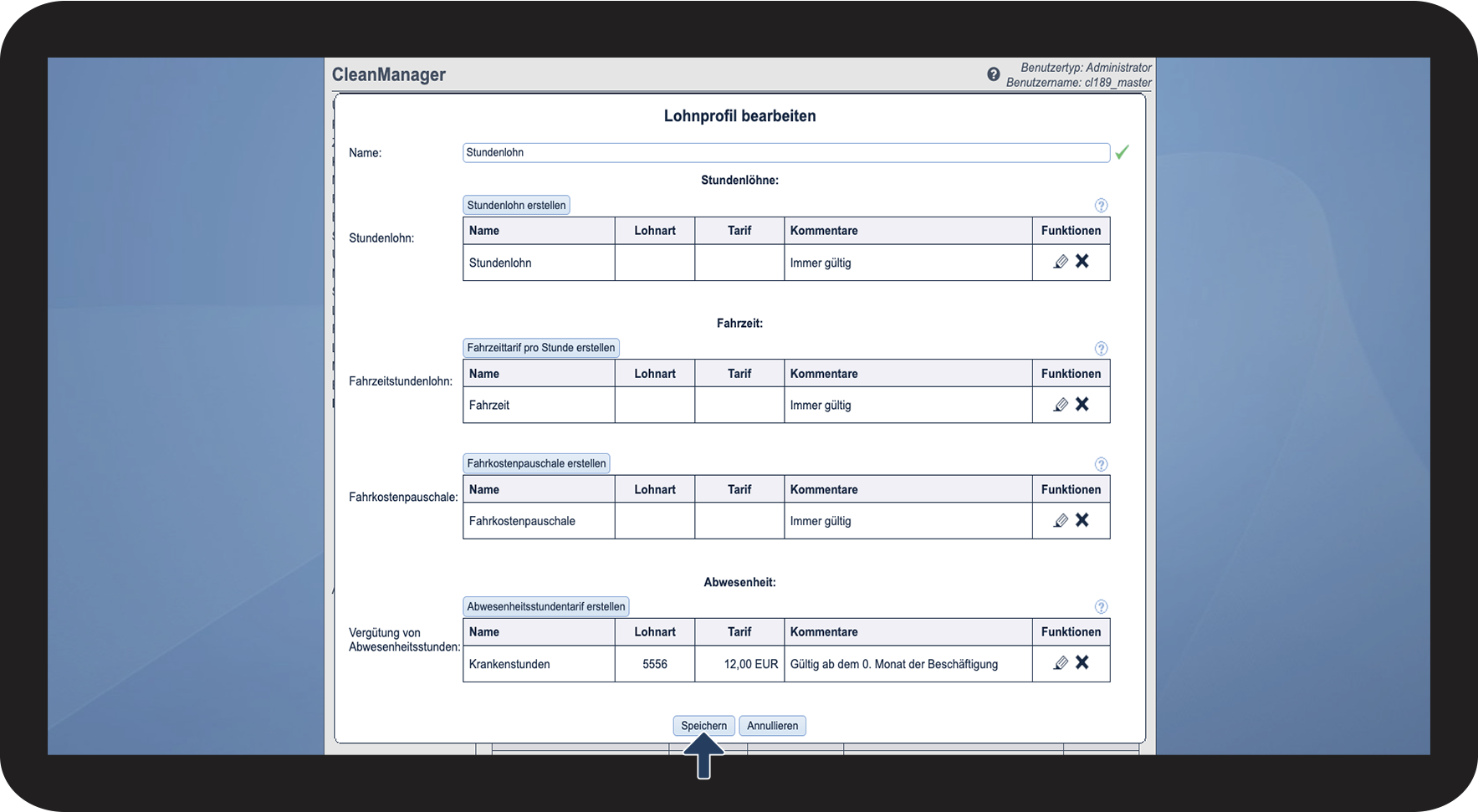Edit the Krankenstunden row
Screen dimensions: 1478x812
(x=1061, y=663)
